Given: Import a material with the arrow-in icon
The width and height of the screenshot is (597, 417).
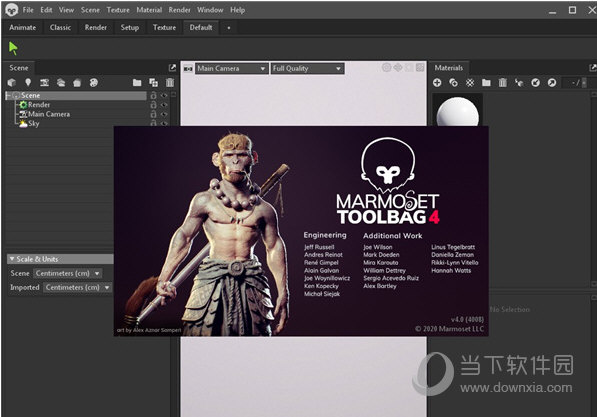Looking at the screenshot, I should (x=535, y=83).
